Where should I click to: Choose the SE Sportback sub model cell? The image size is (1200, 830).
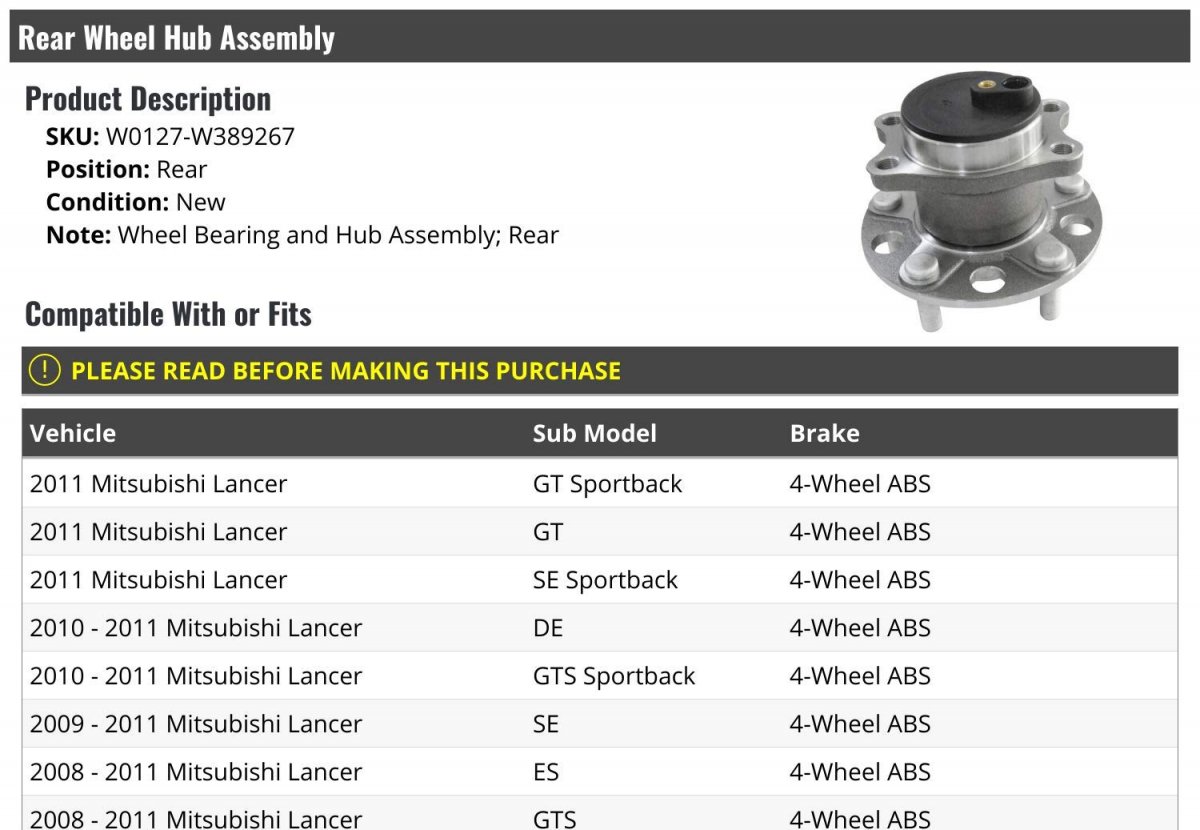pos(605,580)
